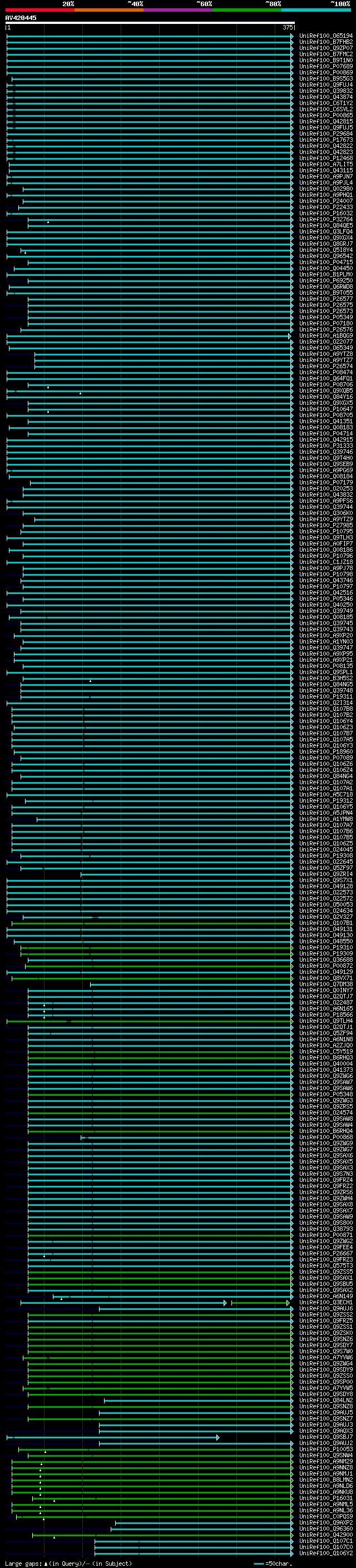Viewport: 356px width, 1568px height.
Task: Click the UniRef100_P07179 label
Action: coord(325,483)
